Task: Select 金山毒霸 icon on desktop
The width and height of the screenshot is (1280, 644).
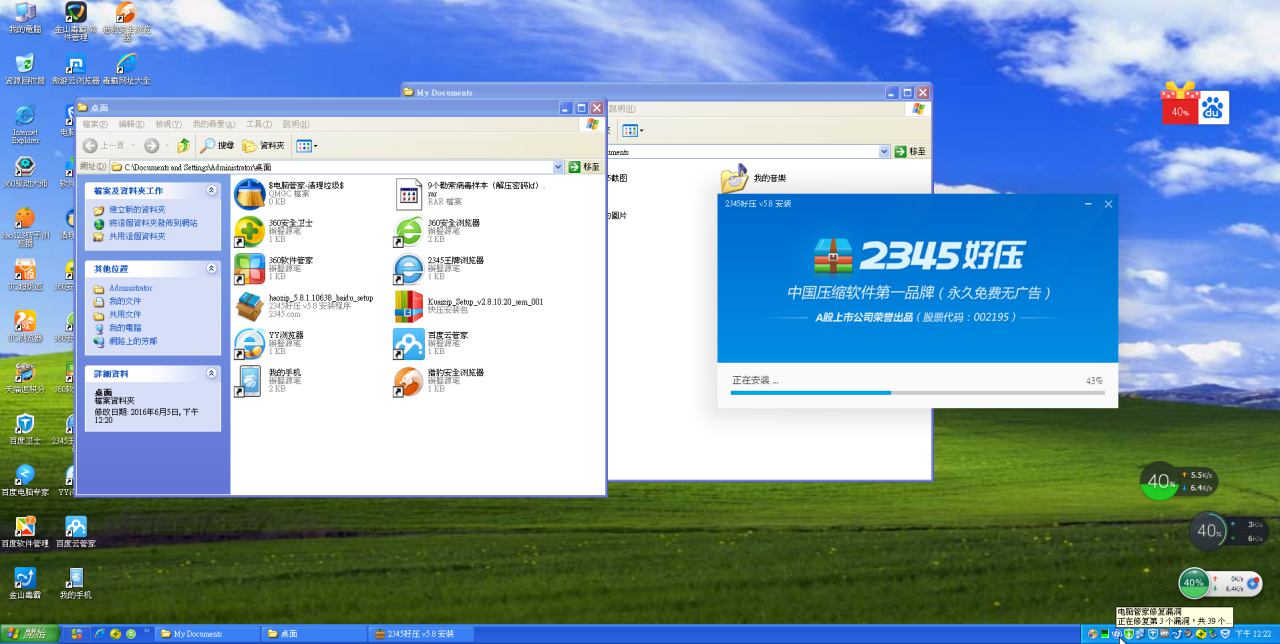Action: point(25,579)
